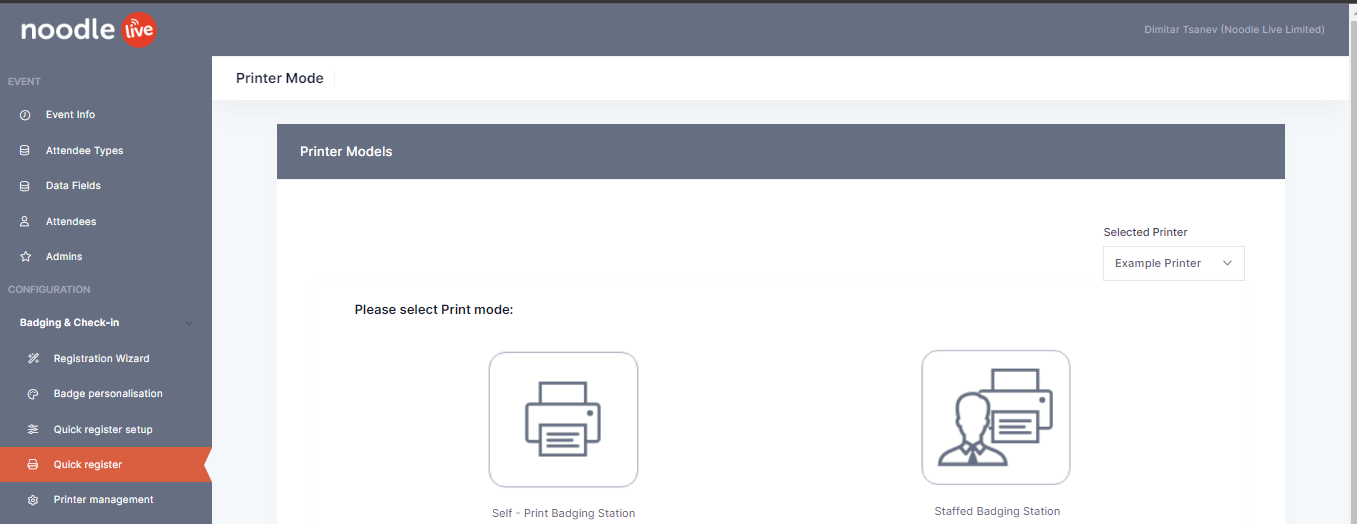Click the Event Info clock icon
Viewport: 1357px width, 524px height.
[x=25, y=115]
